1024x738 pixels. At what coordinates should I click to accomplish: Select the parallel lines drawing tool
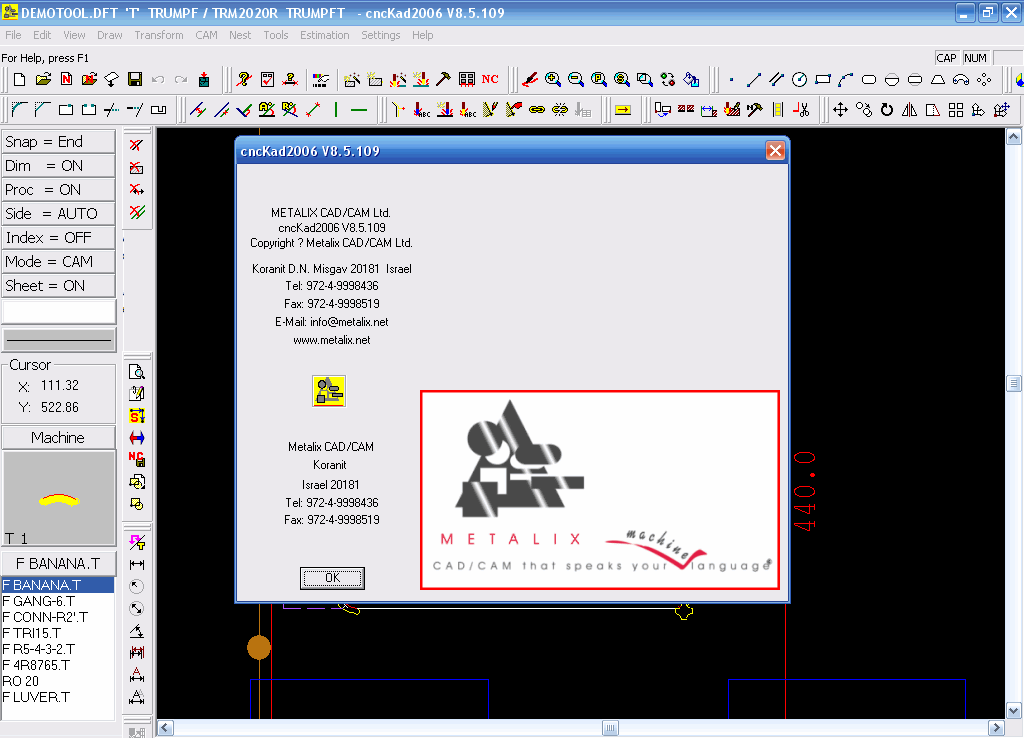click(776, 80)
